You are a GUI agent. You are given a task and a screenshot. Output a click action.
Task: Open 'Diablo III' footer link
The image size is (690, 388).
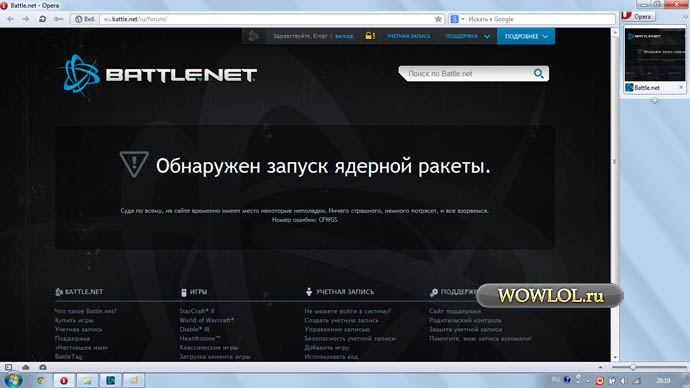pos(194,329)
